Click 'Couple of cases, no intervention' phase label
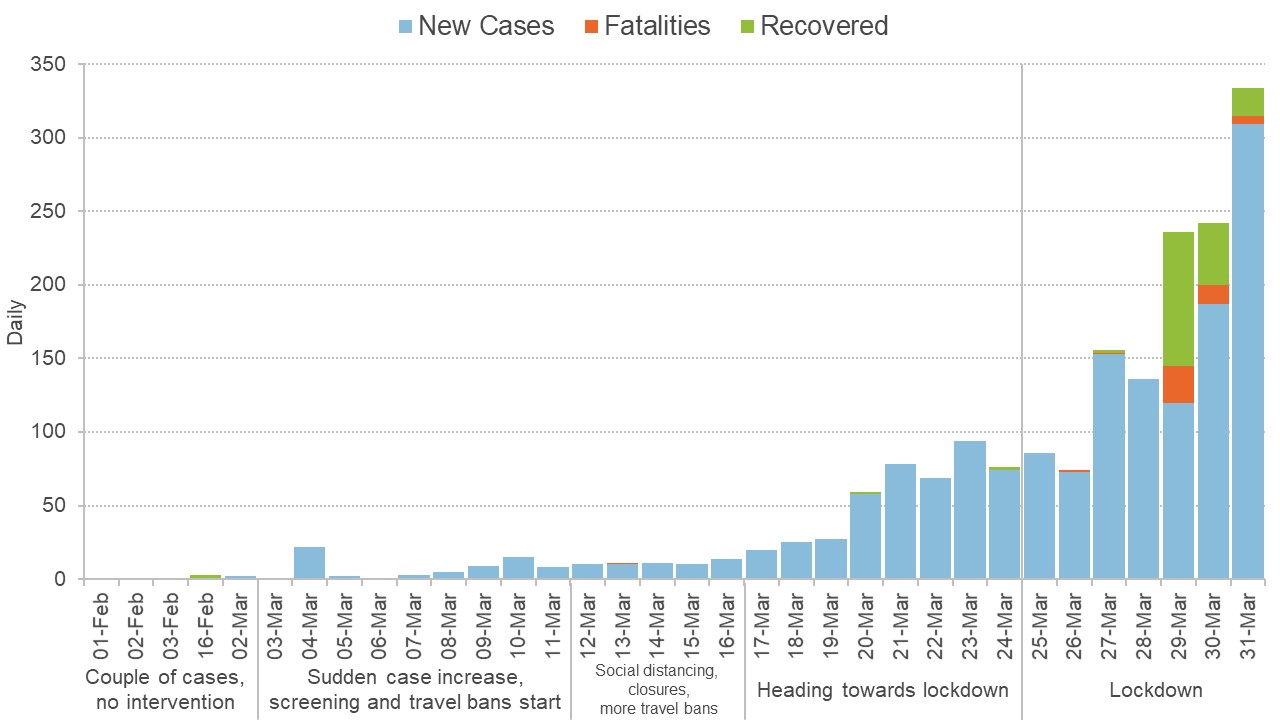The width and height of the screenshot is (1280, 720). [x=165, y=690]
